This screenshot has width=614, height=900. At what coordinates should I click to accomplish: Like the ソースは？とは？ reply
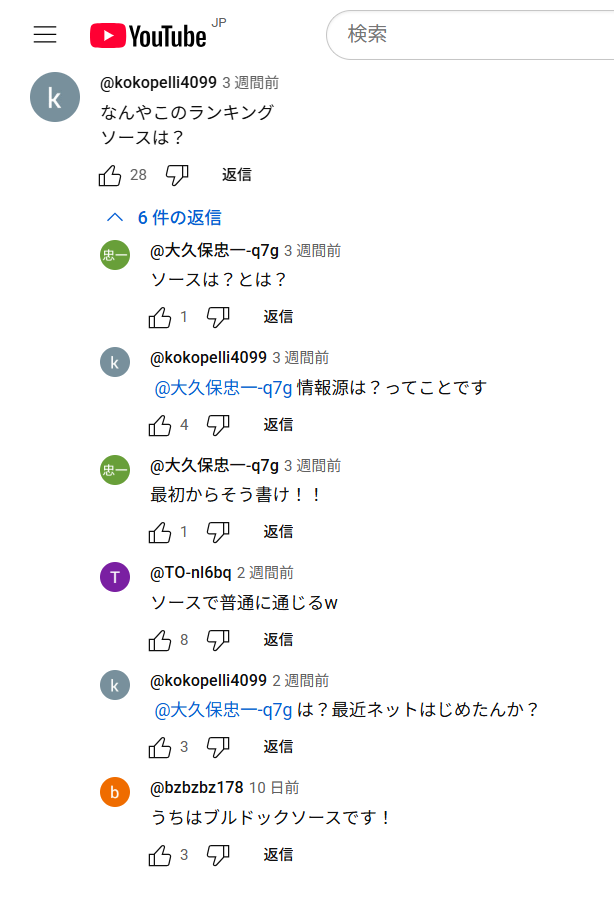pos(160,317)
